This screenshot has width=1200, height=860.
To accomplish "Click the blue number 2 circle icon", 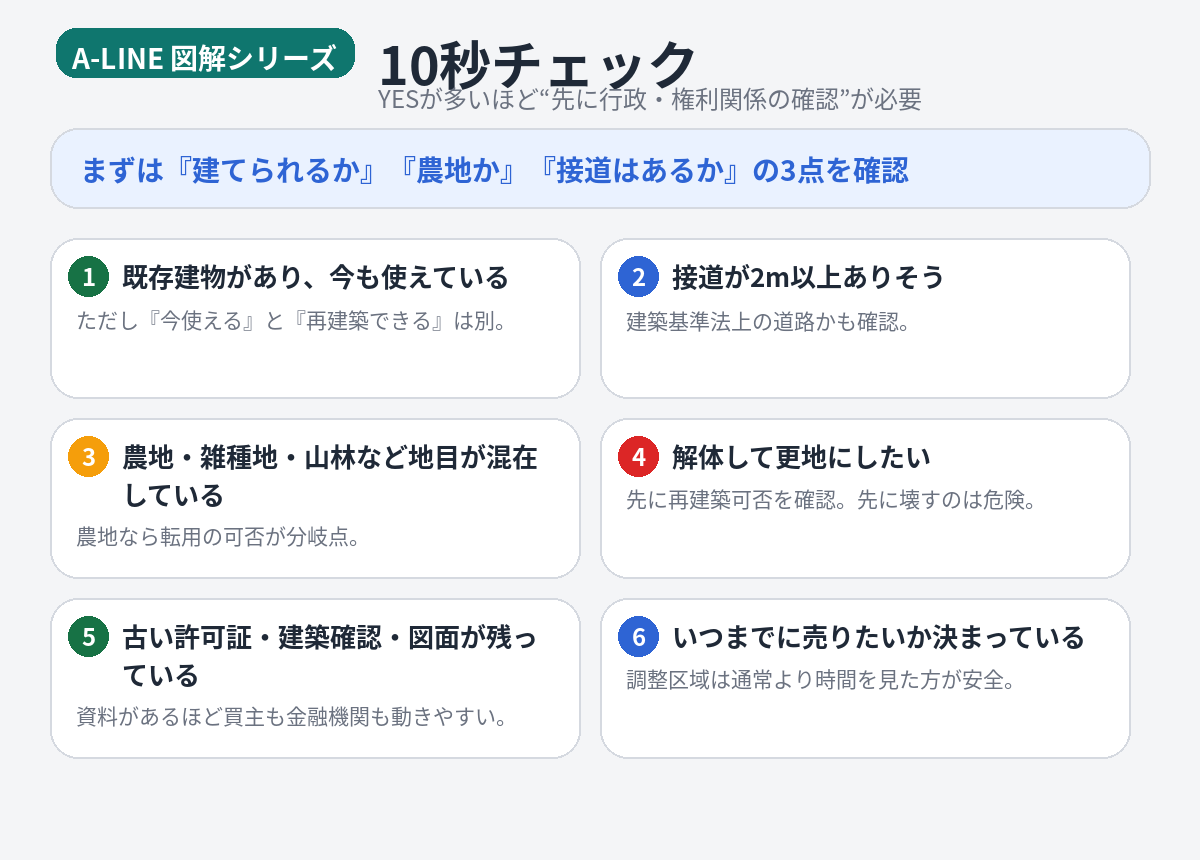I will coord(638,277).
